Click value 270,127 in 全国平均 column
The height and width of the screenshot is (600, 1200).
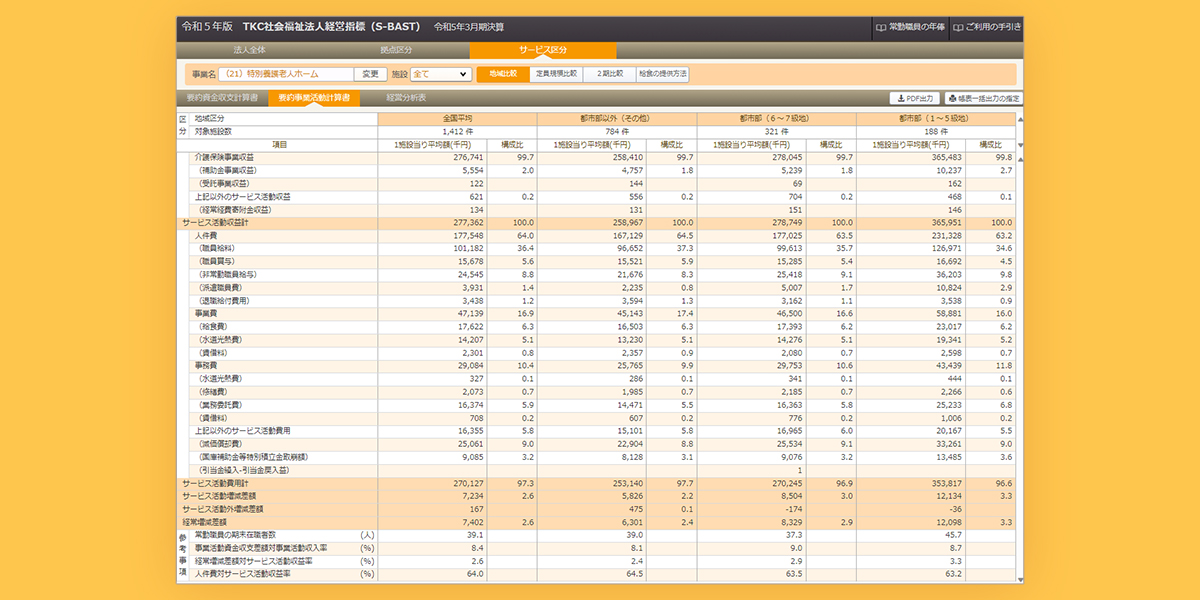(468, 483)
